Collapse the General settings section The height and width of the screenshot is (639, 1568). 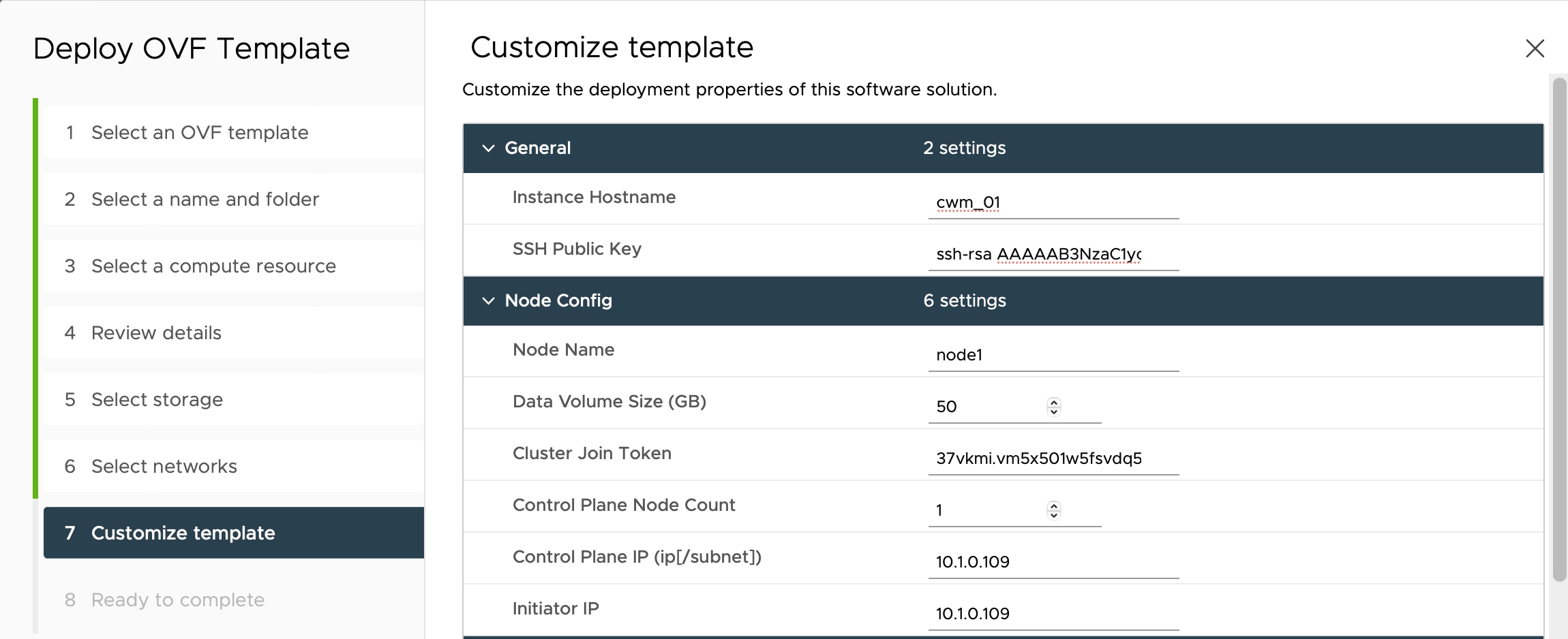488,148
